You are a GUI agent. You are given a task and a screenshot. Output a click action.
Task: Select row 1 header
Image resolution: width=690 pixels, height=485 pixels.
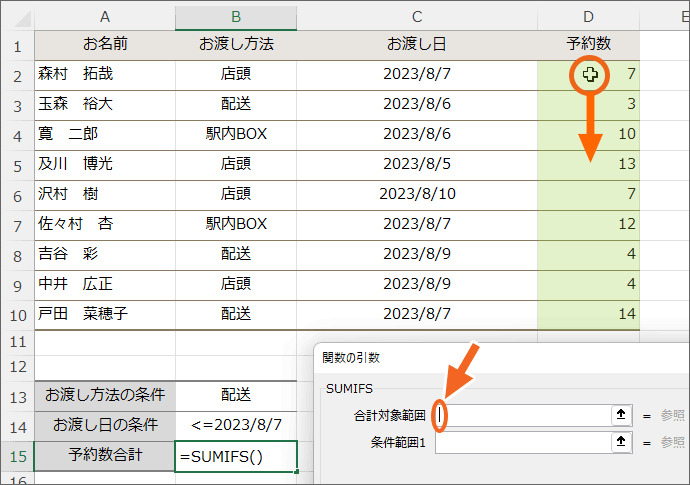(18, 46)
